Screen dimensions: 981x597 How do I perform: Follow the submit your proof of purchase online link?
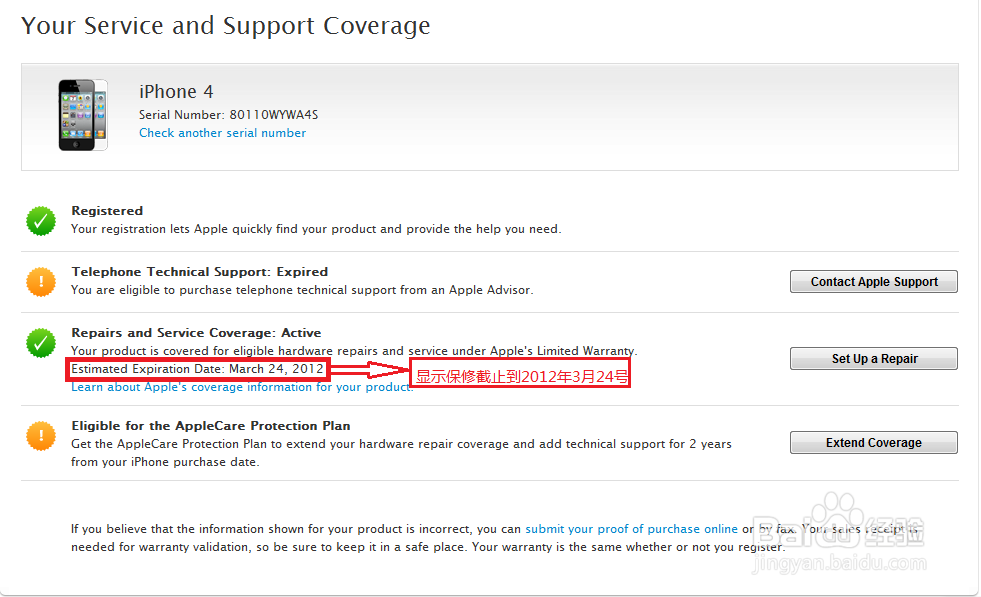point(631,529)
